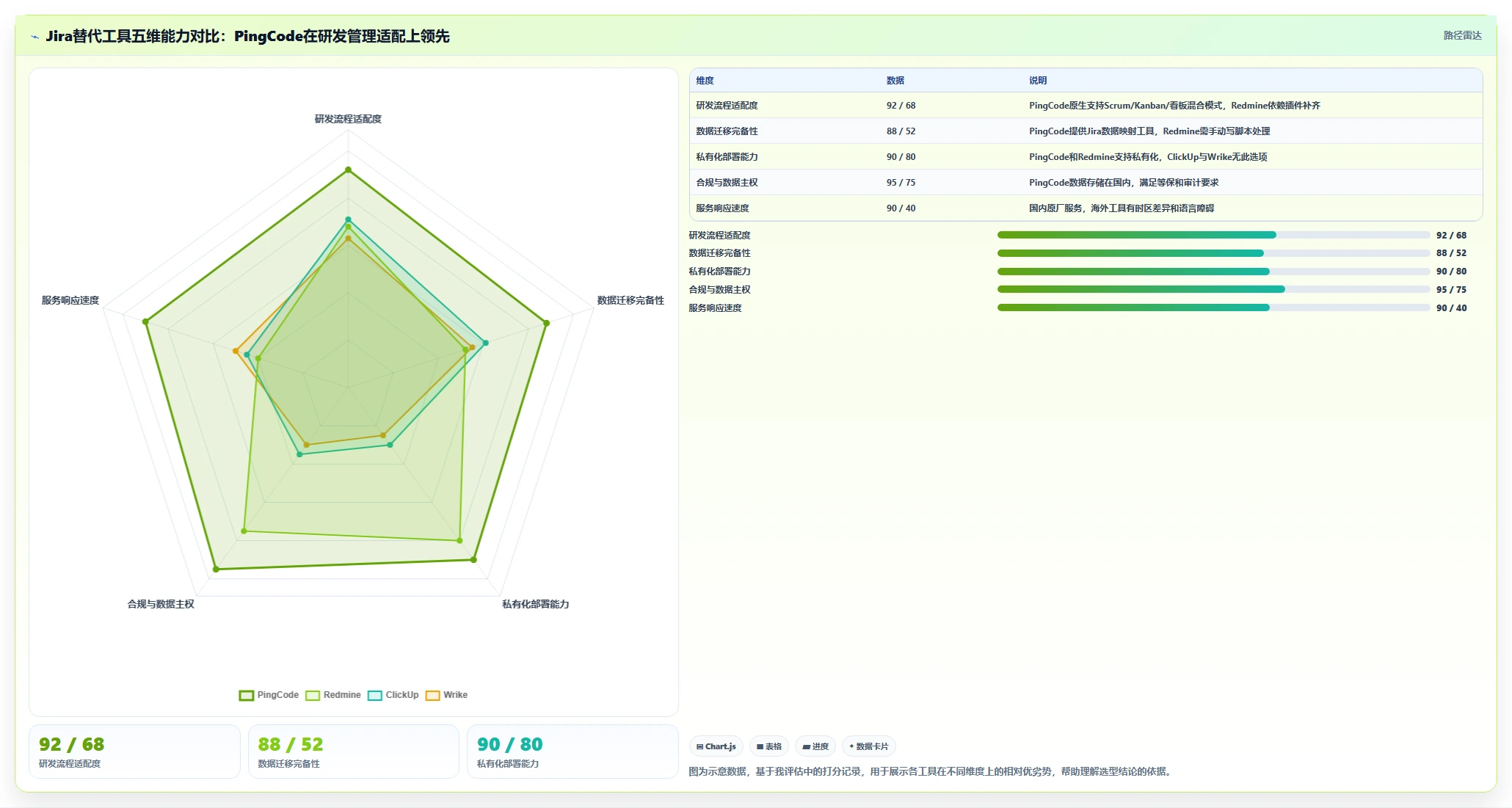Click the 服务响应速度 radar axis label

pos(70,300)
